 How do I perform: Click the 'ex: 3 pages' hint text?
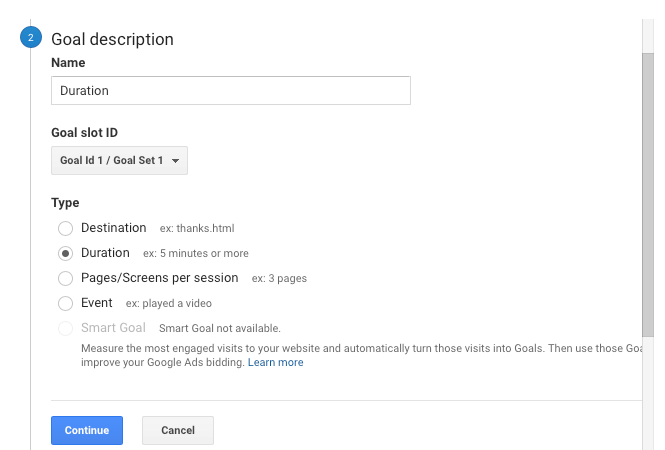point(279,278)
